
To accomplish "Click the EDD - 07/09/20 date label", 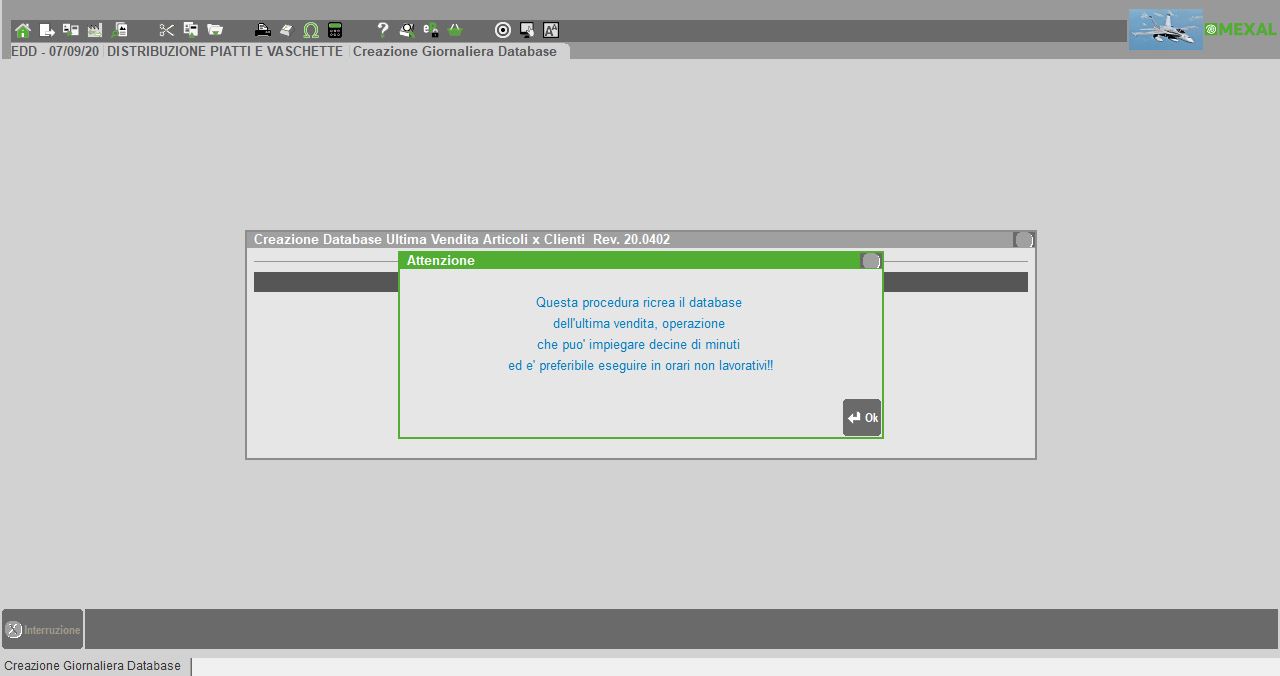I will click(x=55, y=51).
